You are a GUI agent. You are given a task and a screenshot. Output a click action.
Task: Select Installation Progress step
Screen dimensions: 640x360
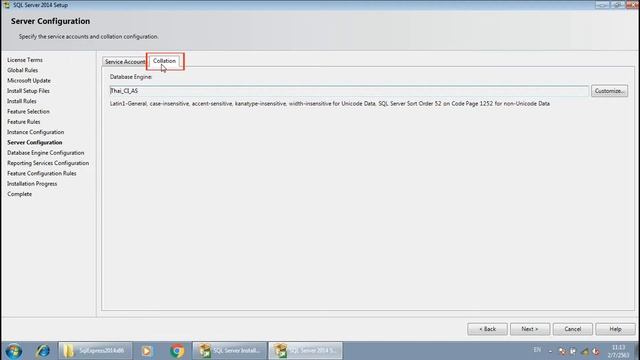tap(32, 184)
